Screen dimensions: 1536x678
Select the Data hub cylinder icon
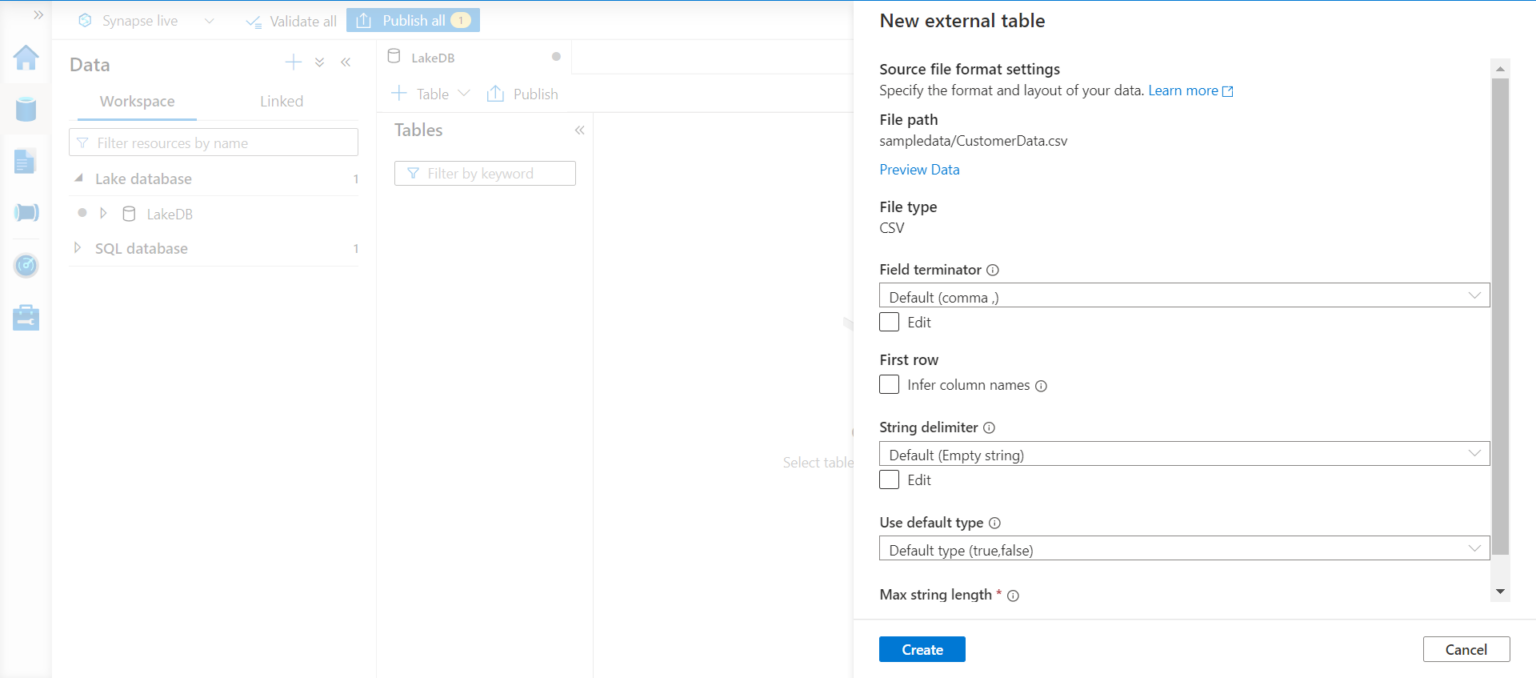click(x=26, y=109)
